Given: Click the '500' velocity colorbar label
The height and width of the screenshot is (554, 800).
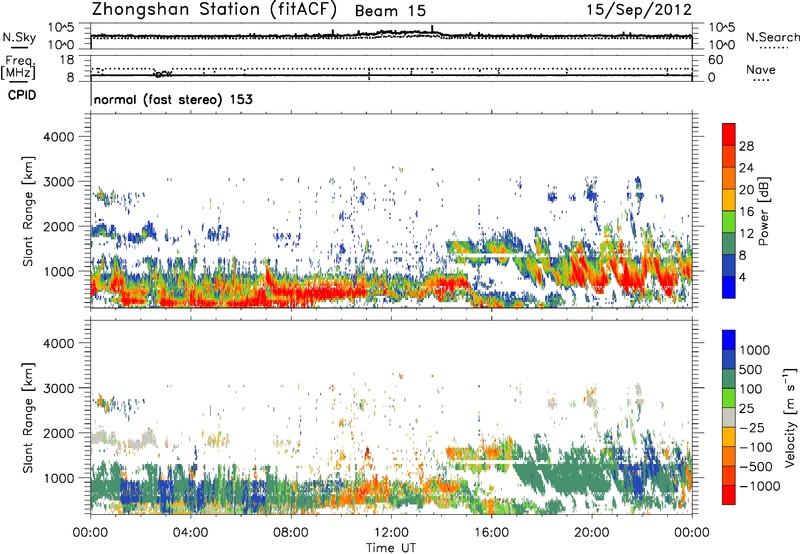Looking at the screenshot, I should pos(751,370).
